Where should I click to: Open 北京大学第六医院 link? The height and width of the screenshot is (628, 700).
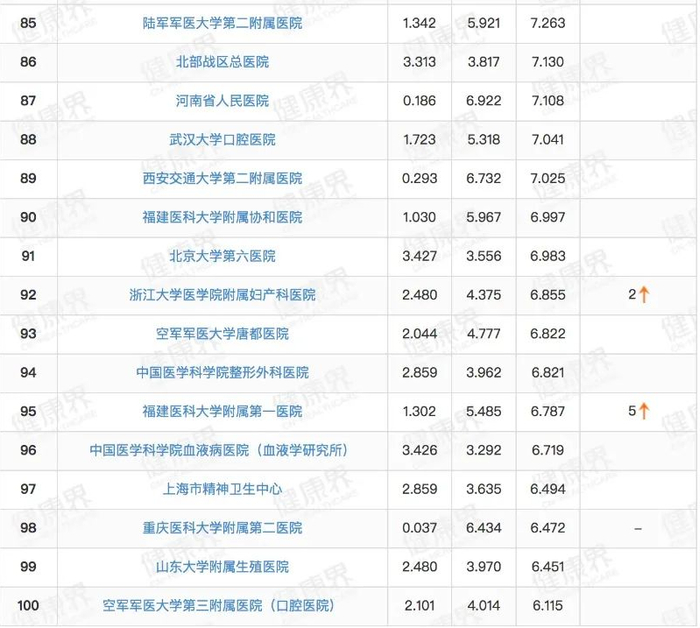coord(222,256)
